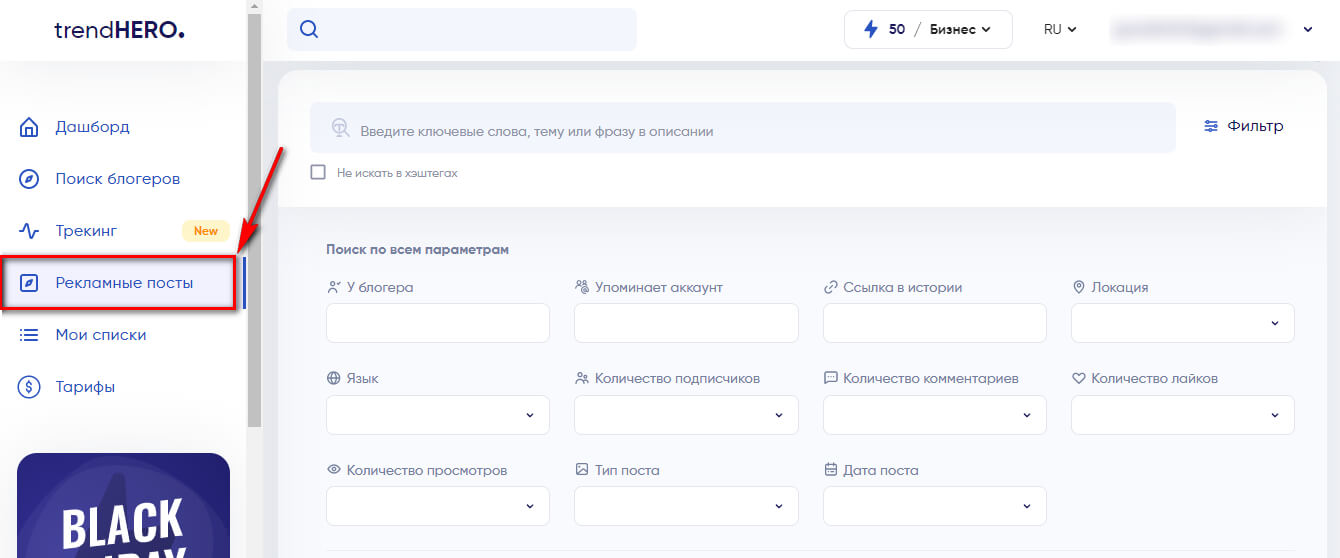
Task: Click the Дашборд home icon
Action: 30,127
